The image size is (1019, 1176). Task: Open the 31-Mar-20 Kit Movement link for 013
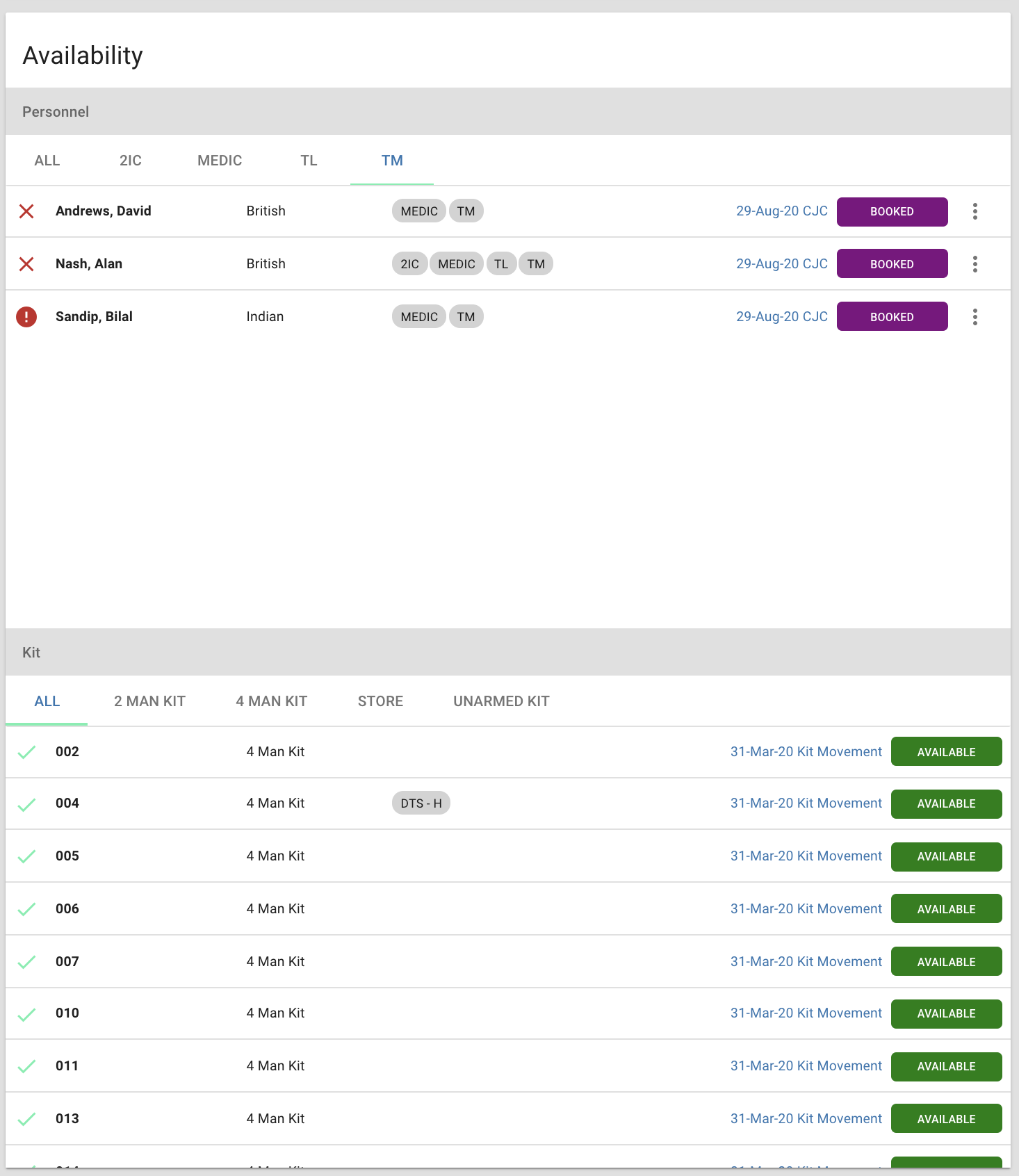[806, 1119]
